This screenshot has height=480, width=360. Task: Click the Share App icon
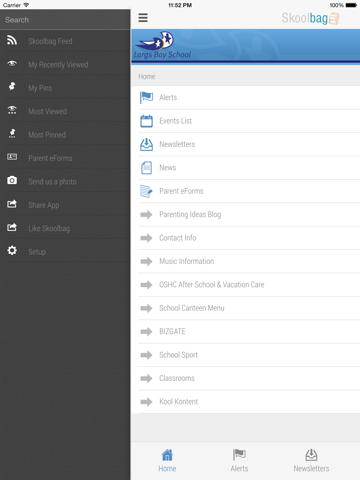tap(12, 204)
